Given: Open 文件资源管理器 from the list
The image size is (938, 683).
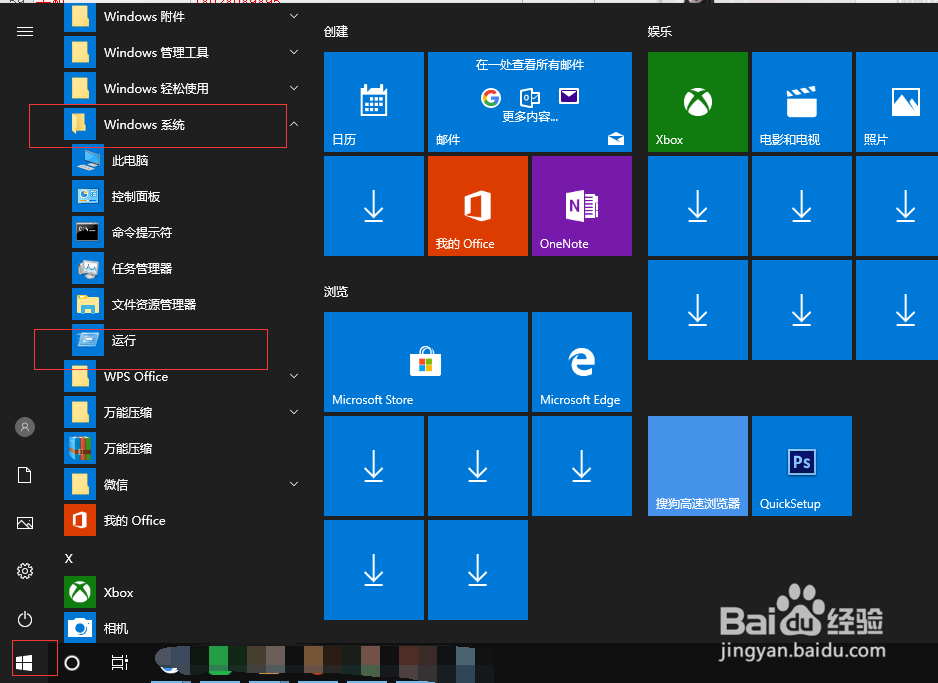Looking at the screenshot, I should [185, 304].
